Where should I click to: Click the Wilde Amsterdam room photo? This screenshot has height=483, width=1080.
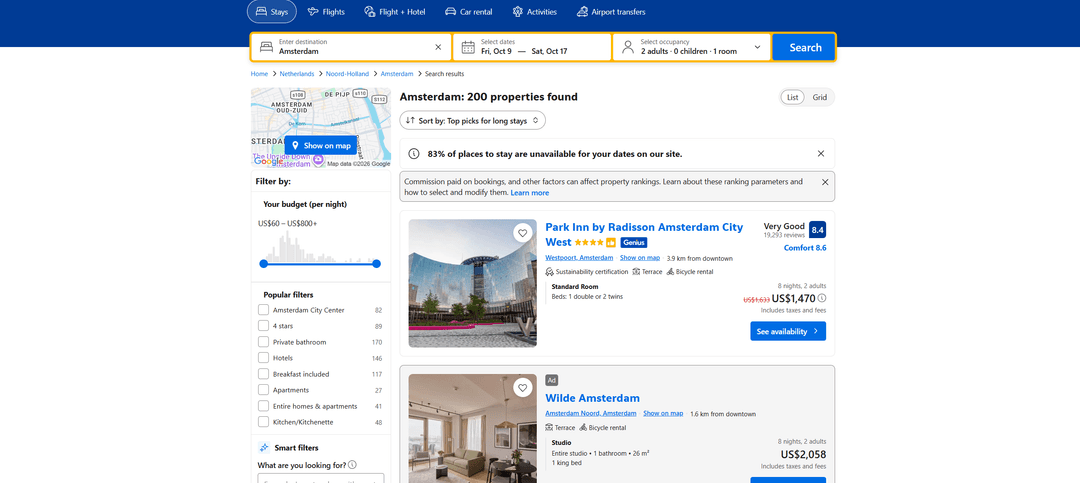tap(472, 428)
